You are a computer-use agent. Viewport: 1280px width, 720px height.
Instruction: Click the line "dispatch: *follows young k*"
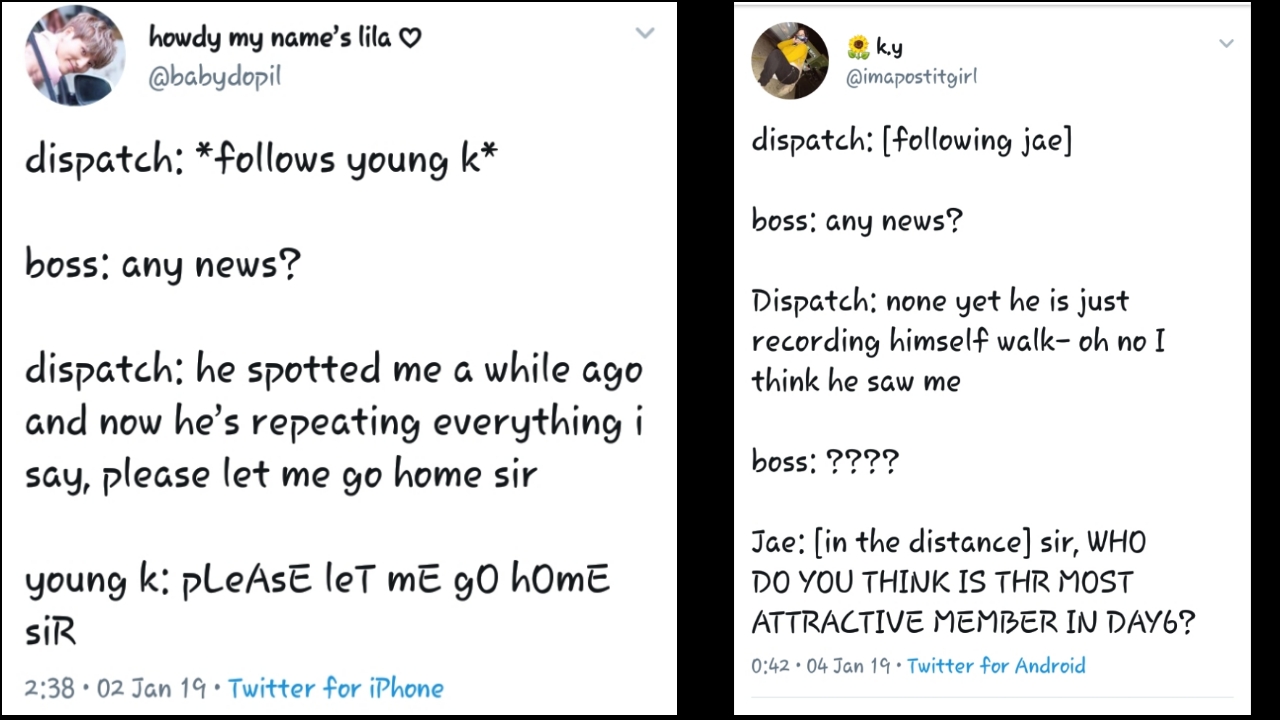[x=261, y=160]
